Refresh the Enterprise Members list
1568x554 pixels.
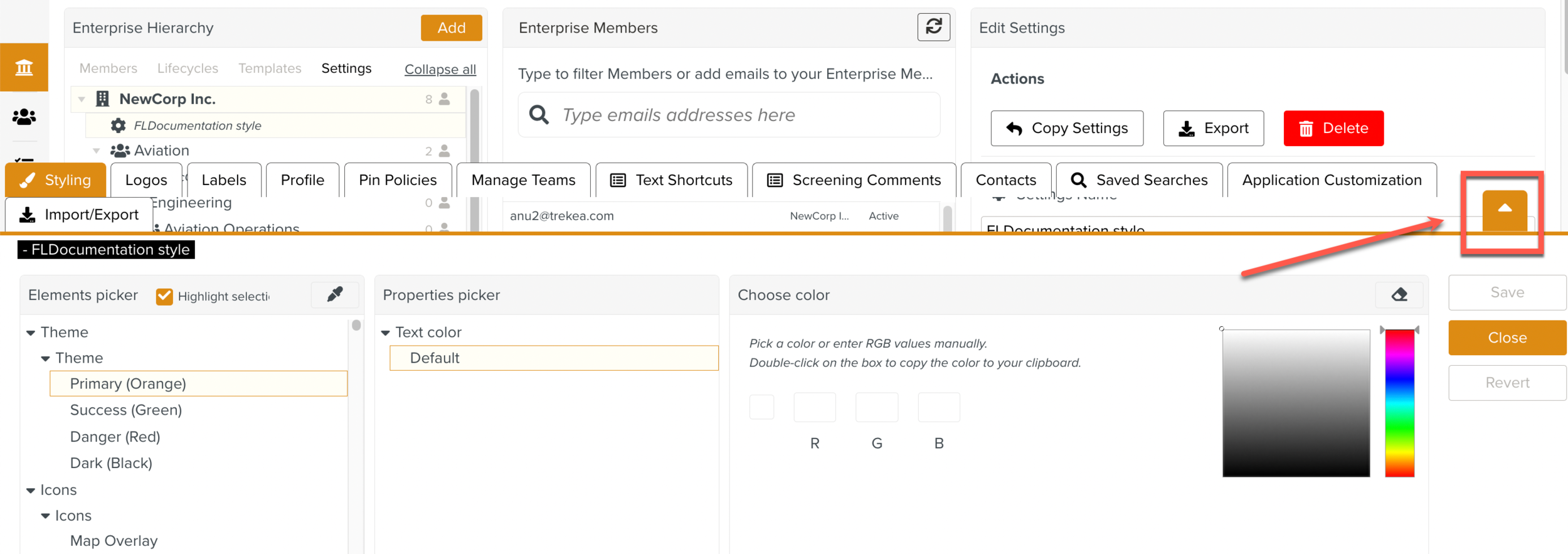coord(933,27)
